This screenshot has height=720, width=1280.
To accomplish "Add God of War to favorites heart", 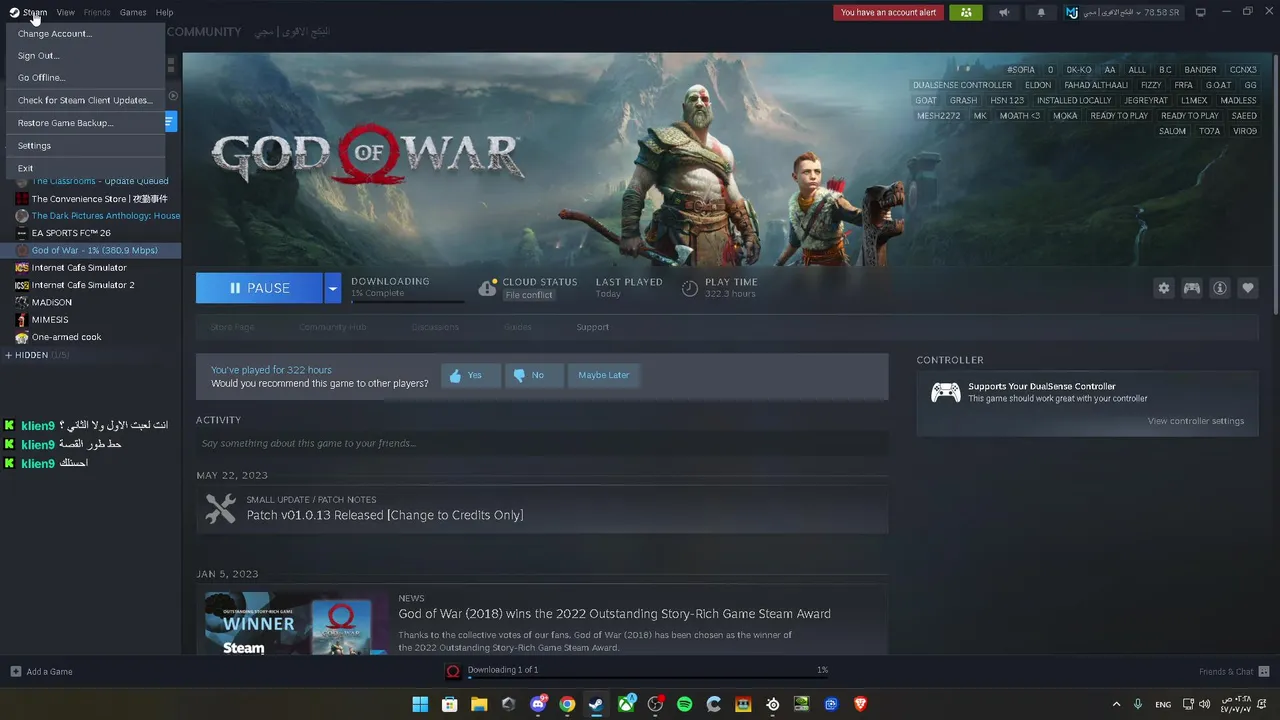I will (1248, 288).
